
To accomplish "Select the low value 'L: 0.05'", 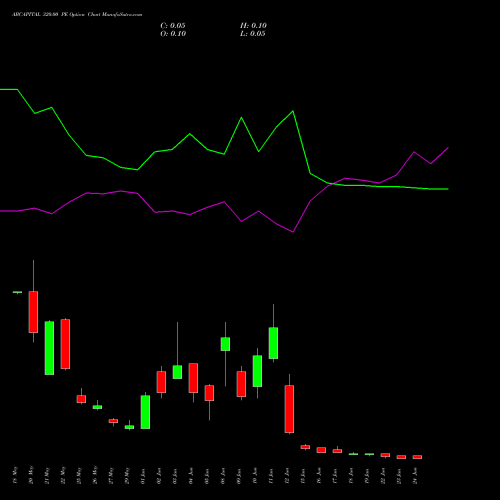I will 253,34.
